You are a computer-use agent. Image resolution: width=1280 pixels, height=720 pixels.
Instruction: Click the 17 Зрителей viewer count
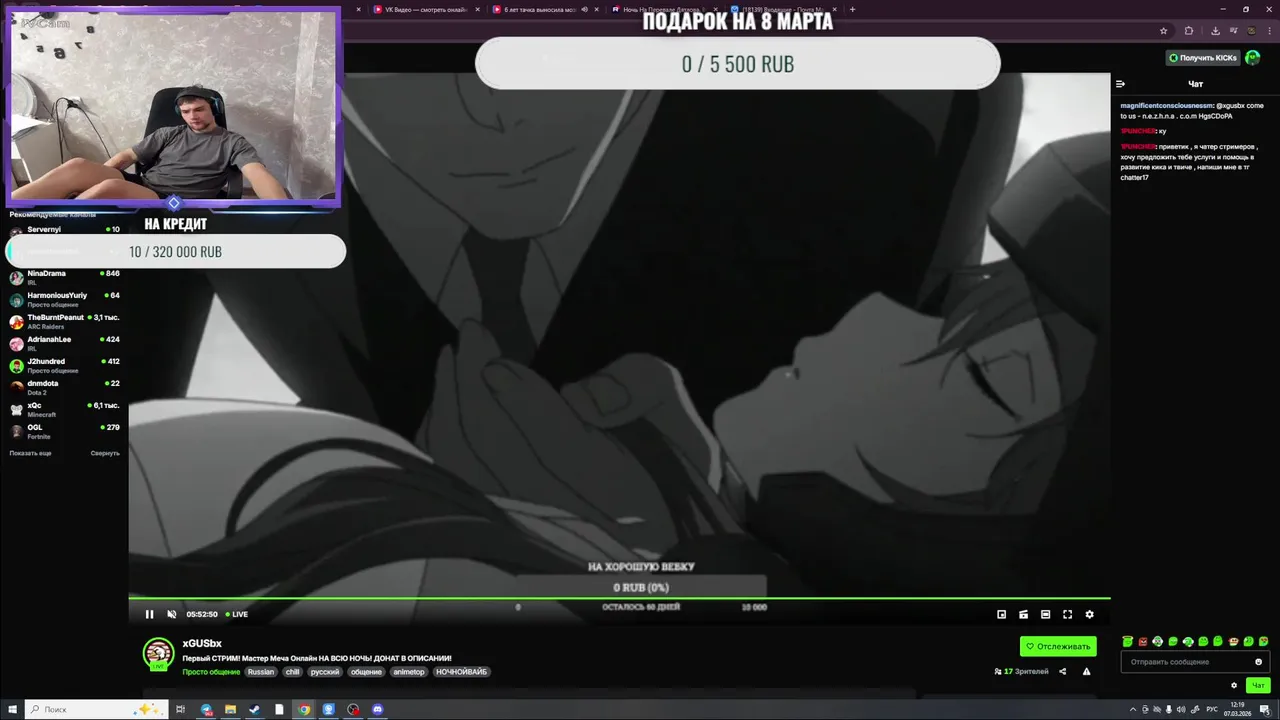(x=1022, y=672)
